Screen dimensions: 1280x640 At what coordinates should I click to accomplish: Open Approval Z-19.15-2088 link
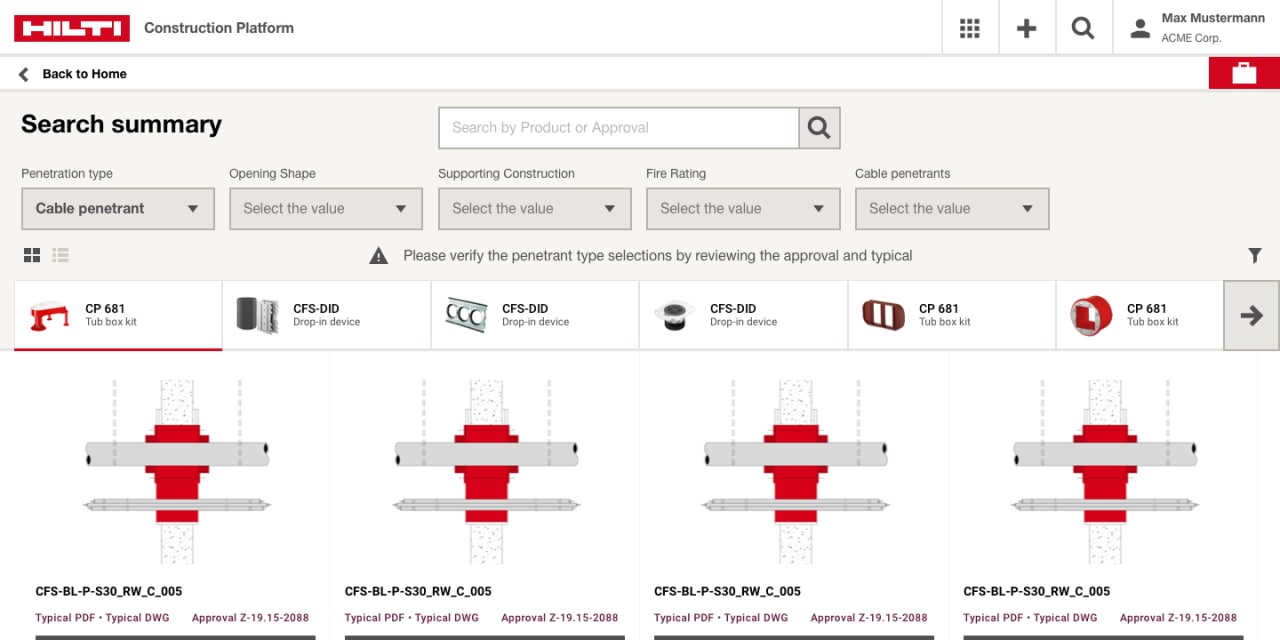pyautogui.click(x=250, y=617)
